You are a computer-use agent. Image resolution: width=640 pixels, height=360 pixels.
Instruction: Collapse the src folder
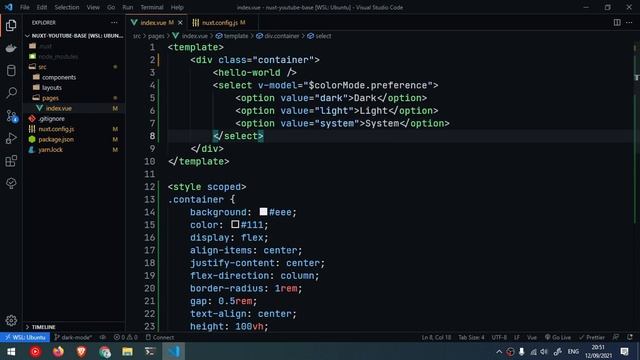point(74,67)
